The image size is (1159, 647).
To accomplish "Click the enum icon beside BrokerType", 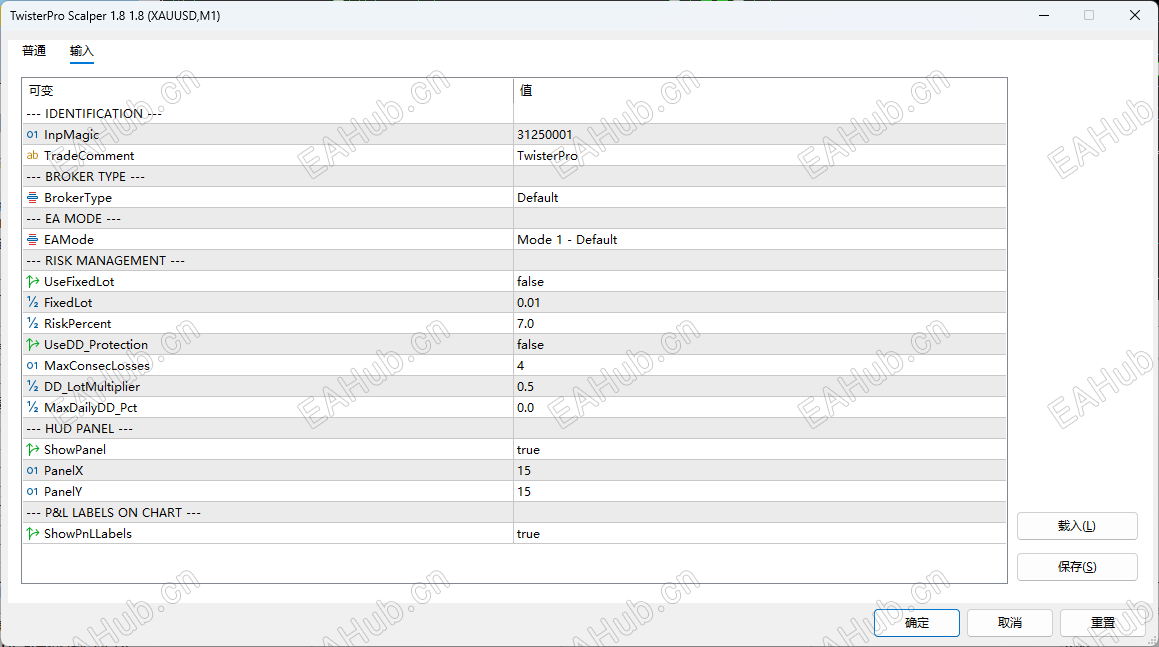I will click(x=33, y=197).
